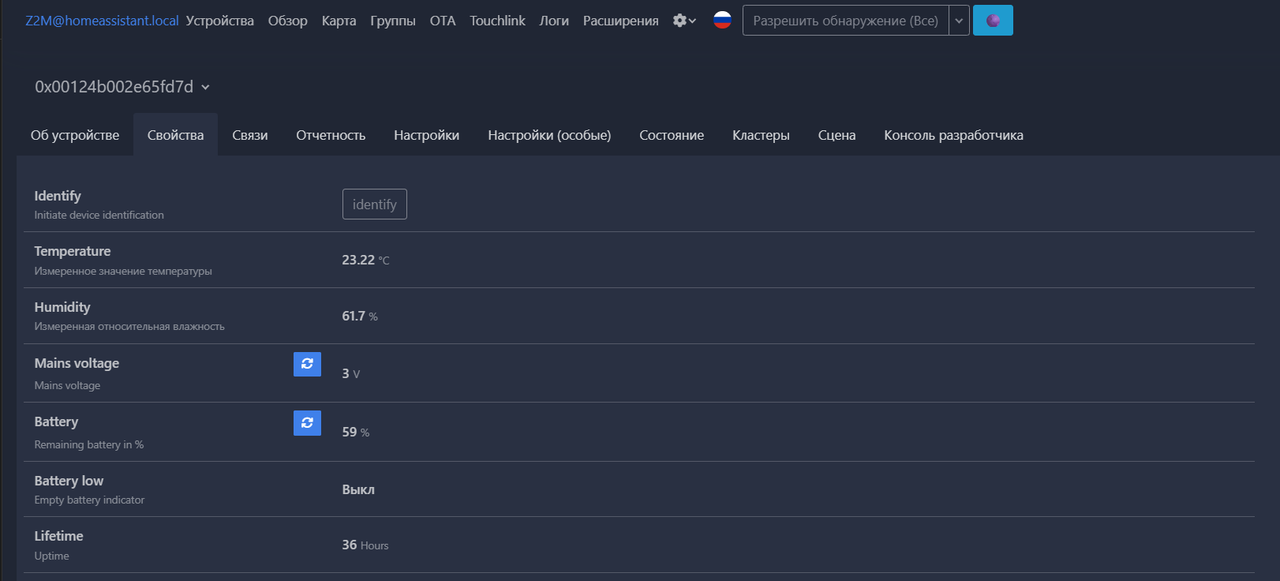Open Карта in the navigation bar
This screenshot has width=1280, height=581.
tap(339, 20)
